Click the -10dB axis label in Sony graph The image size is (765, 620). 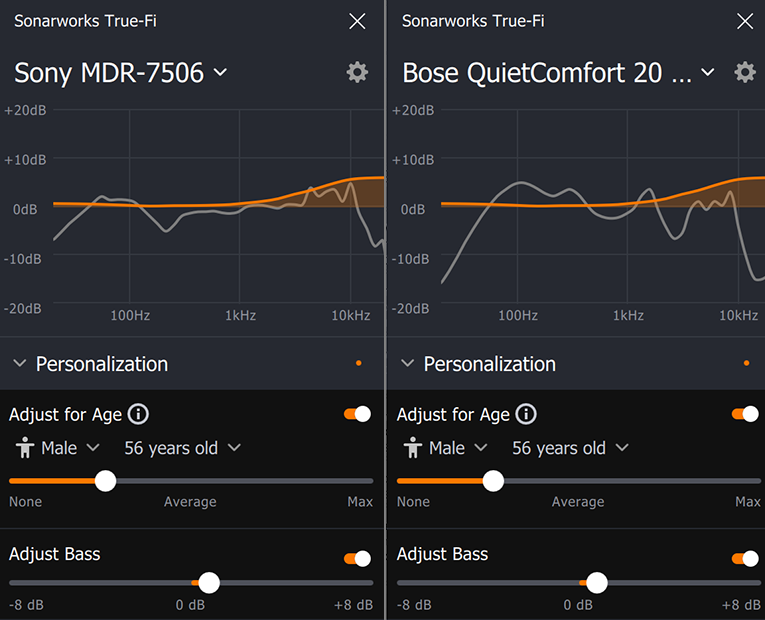(x=22, y=259)
